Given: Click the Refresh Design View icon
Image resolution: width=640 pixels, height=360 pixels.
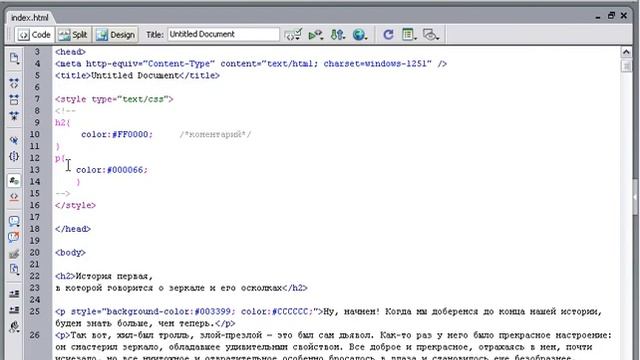Looking at the screenshot, I should 388,35.
